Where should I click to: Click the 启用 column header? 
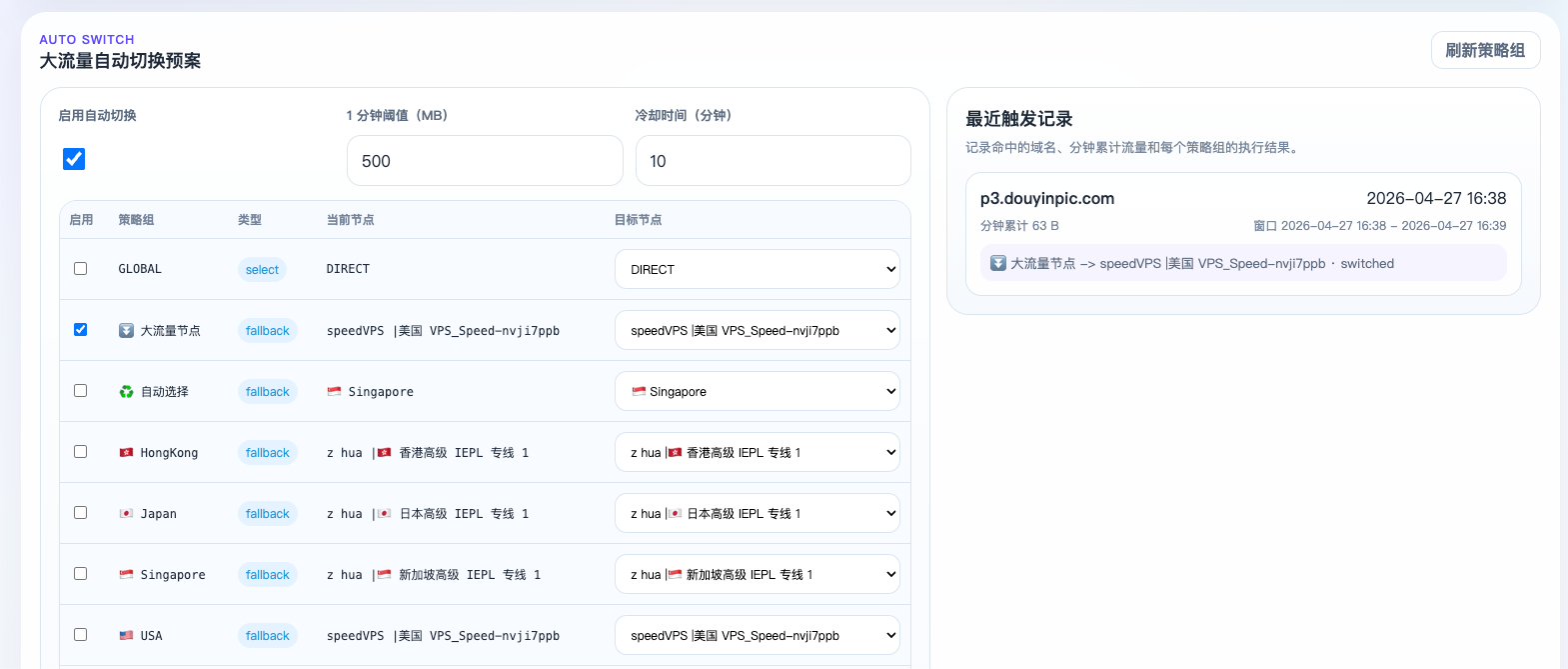[81, 220]
